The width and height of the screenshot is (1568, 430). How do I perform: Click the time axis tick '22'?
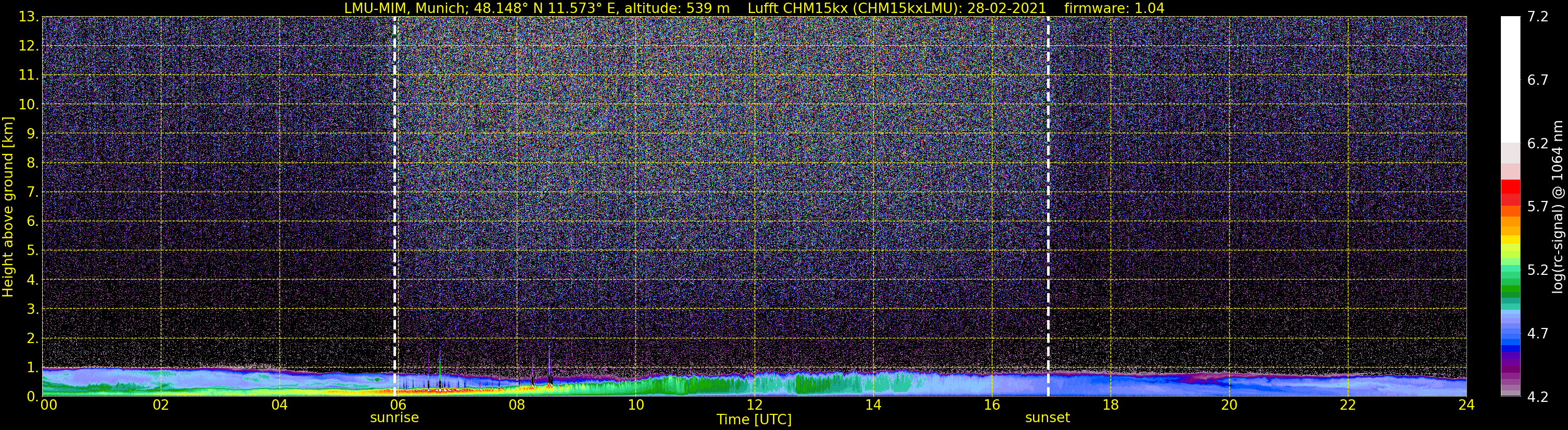pyautogui.click(x=1348, y=405)
